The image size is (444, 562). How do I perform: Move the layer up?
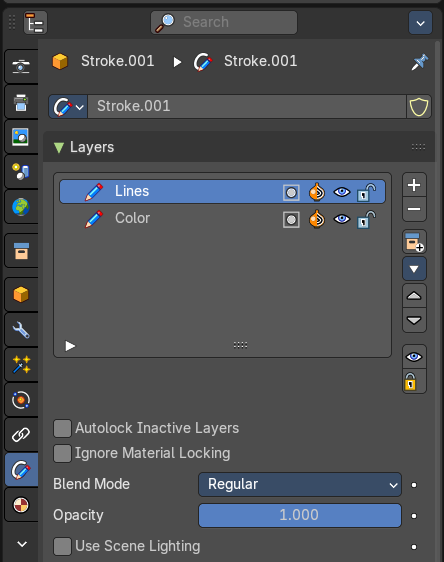pos(414,296)
